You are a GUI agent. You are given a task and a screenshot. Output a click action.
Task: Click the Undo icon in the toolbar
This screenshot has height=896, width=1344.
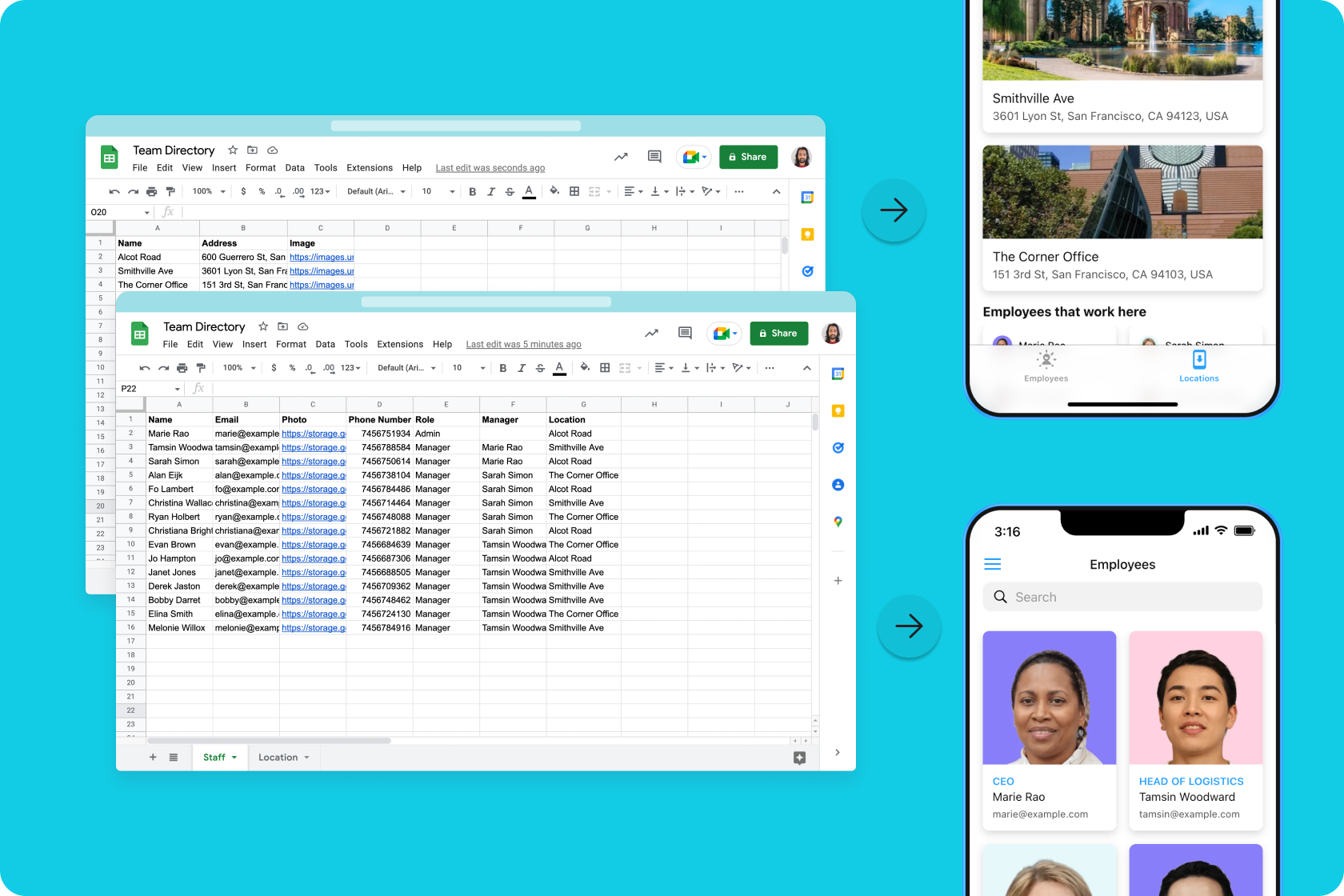(x=143, y=368)
